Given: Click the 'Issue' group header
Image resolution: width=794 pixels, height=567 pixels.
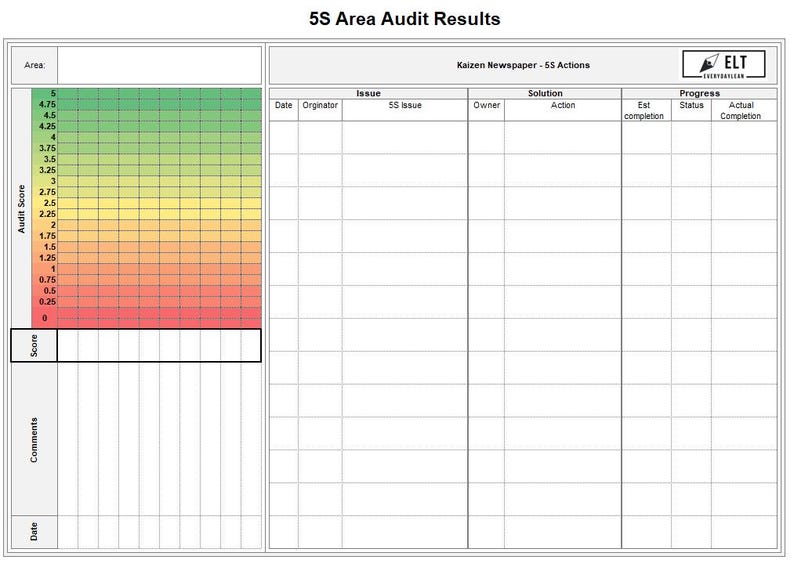Looking at the screenshot, I should tap(368, 93).
